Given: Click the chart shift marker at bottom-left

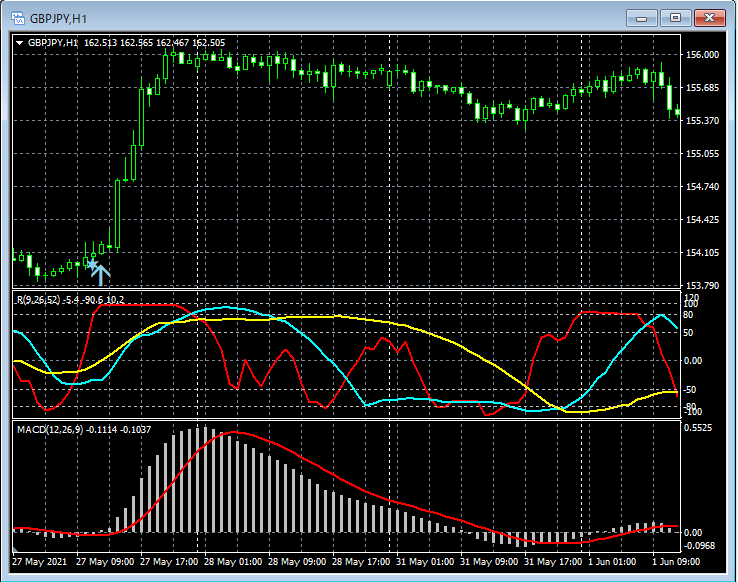Looking at the screenshot, I should (15, 550).
